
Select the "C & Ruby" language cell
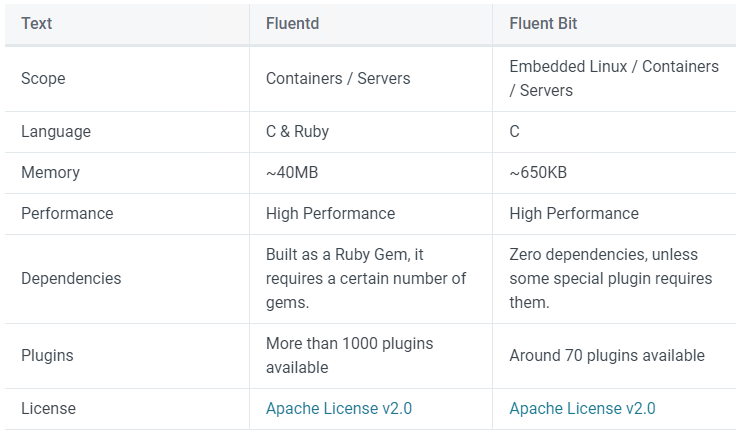(297, 131)
